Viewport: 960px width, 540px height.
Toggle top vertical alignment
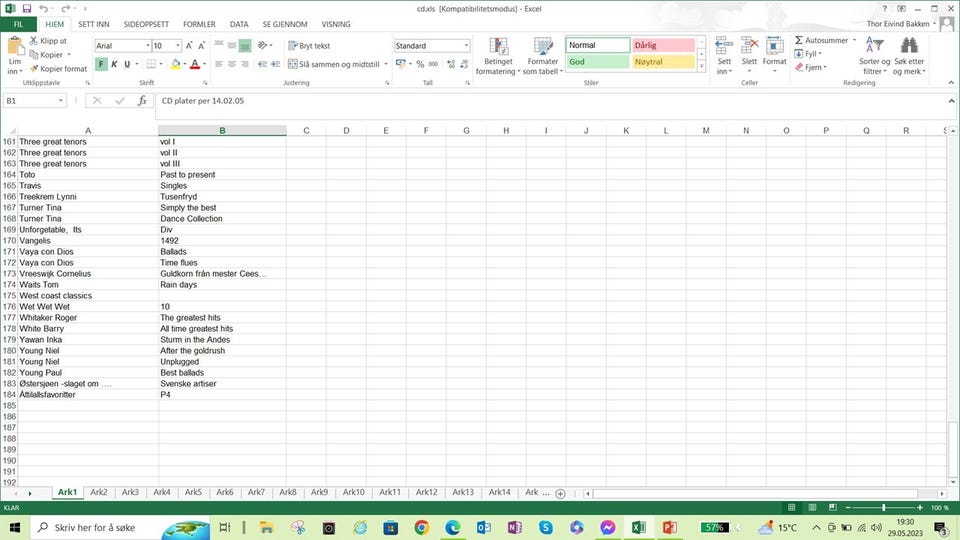coord(219,46)
